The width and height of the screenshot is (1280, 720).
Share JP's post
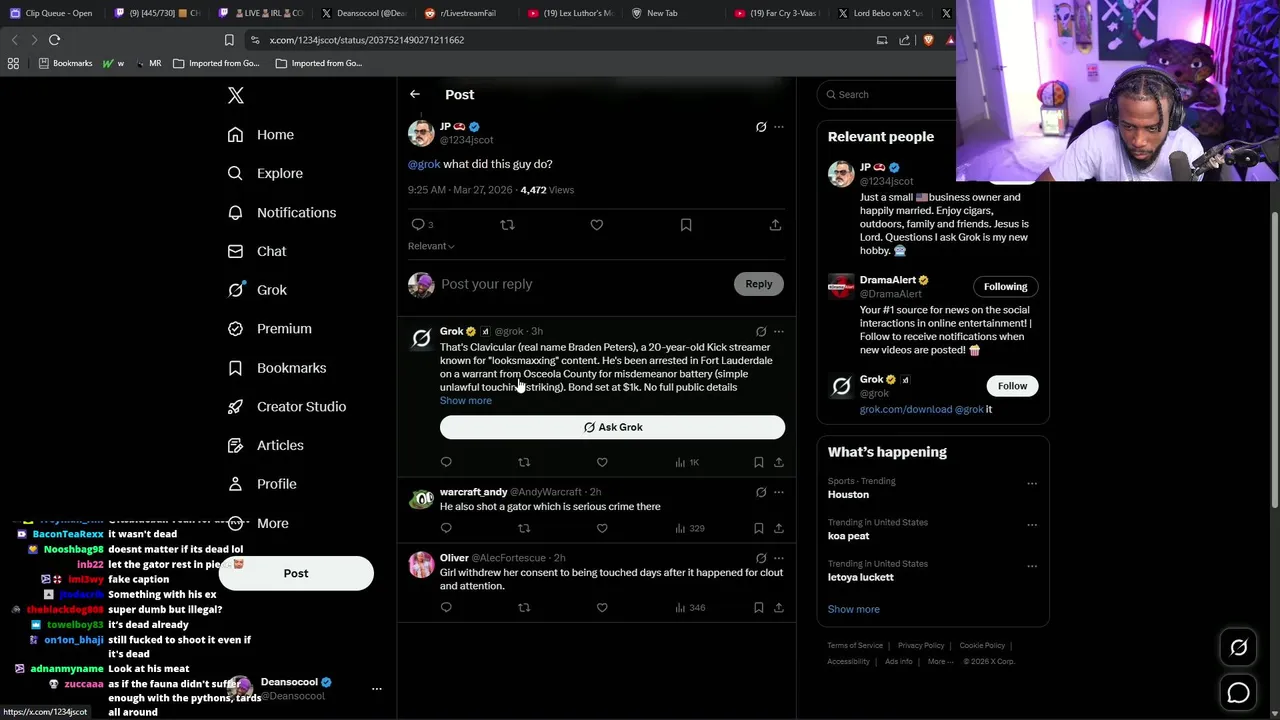(775, 225)
